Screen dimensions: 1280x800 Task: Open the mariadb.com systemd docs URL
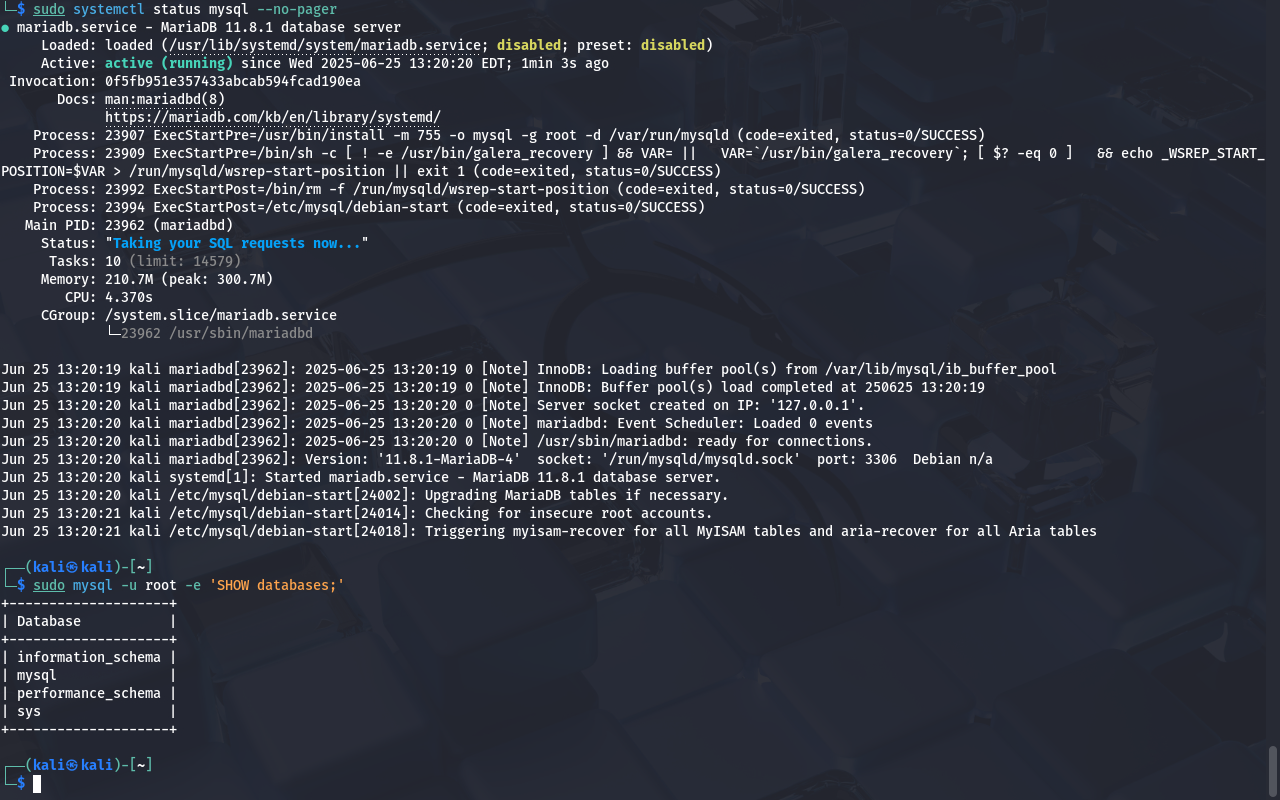click(x=272, y=117)
